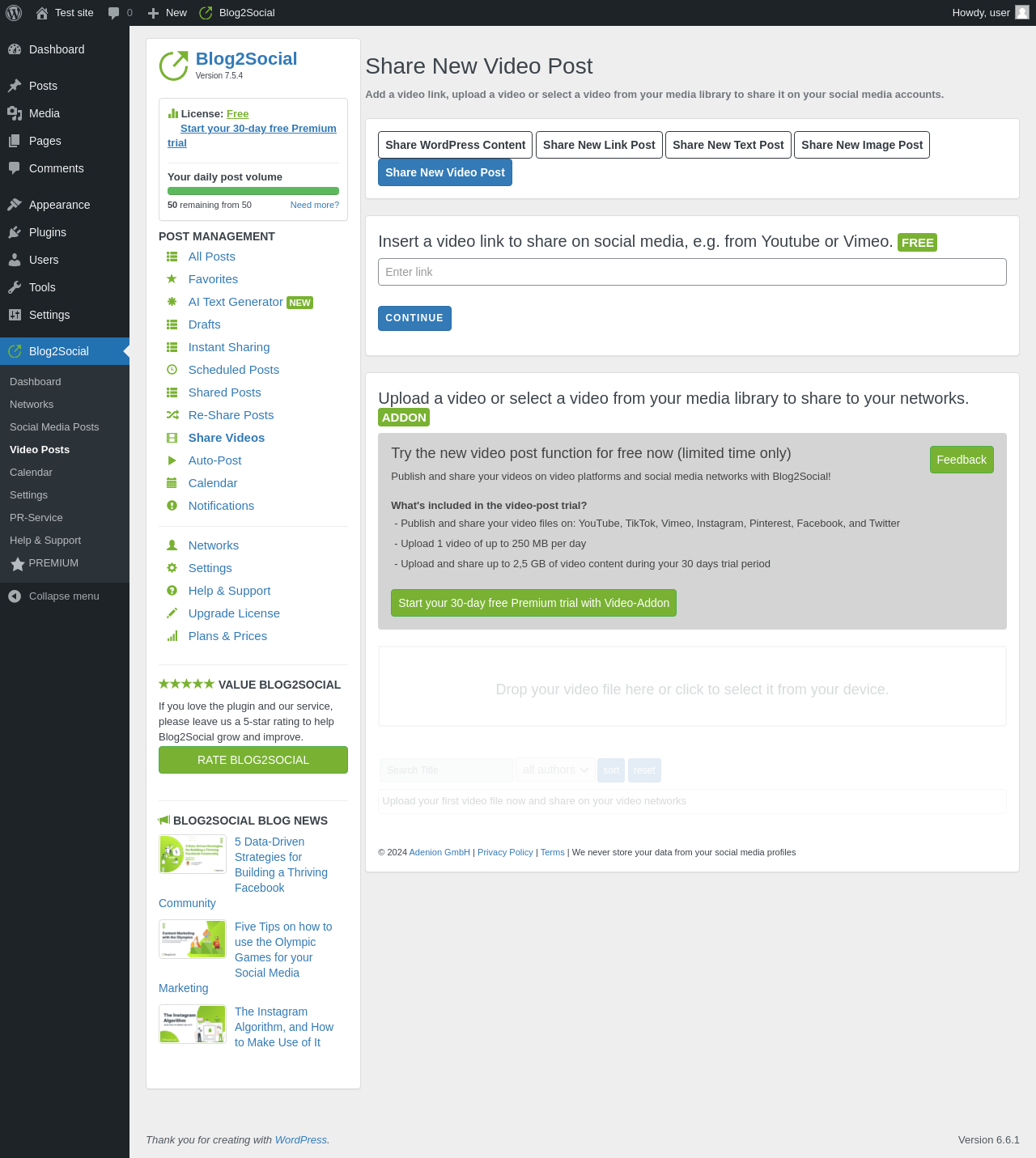This screenshot has height=1158, width=1036.
Task: Switch to Share New Text Post tab
Action: [x=728, y=145]
